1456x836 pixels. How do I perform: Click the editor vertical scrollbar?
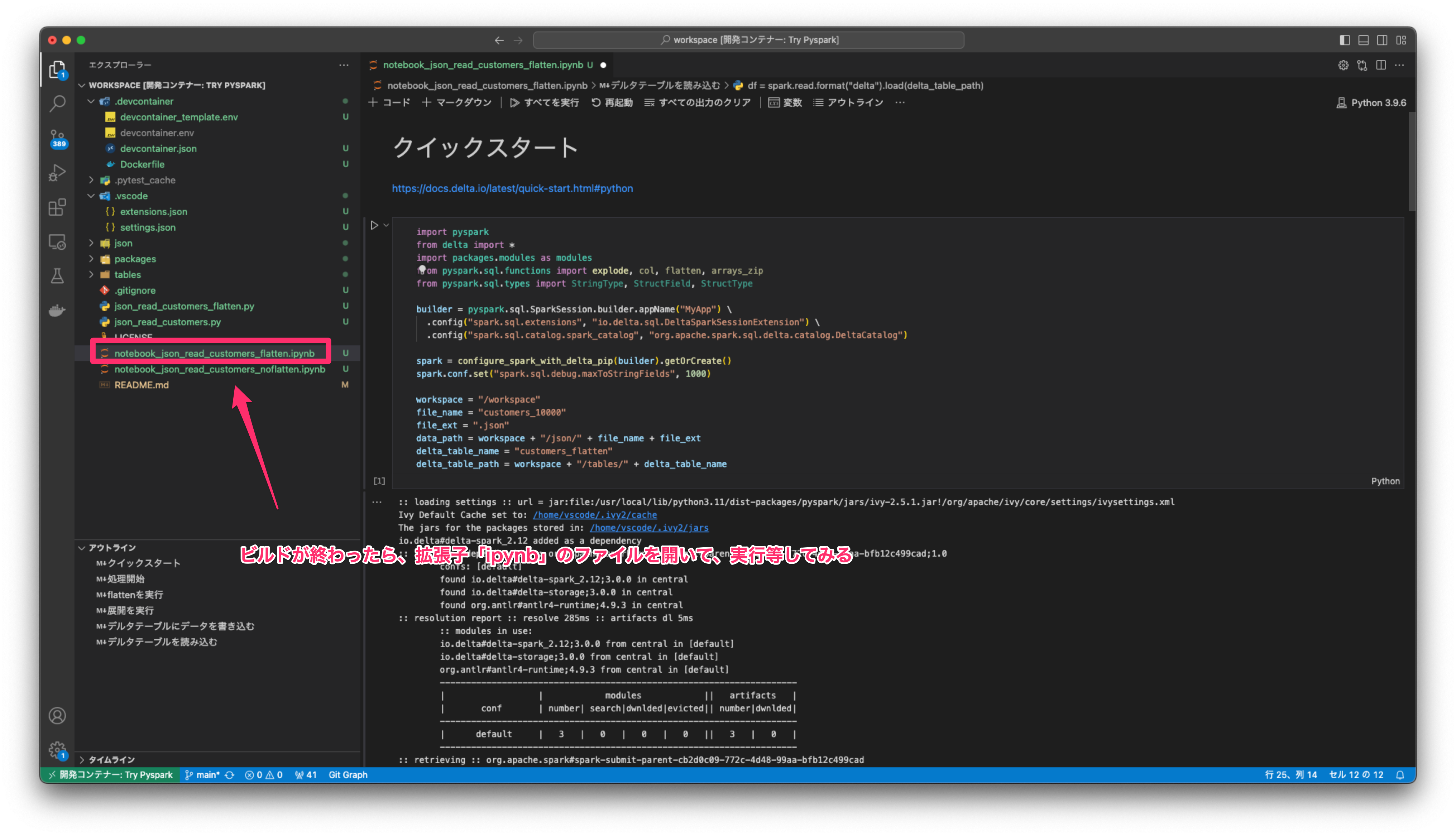point(1411,161)
